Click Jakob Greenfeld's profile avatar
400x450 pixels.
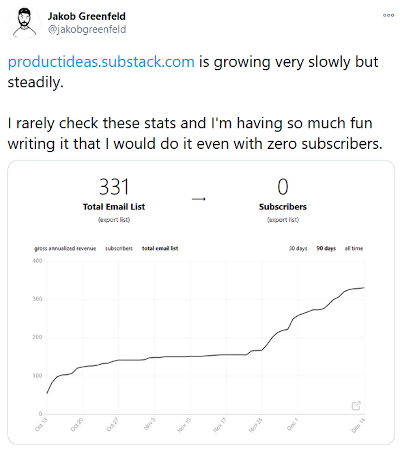[23, 23]
